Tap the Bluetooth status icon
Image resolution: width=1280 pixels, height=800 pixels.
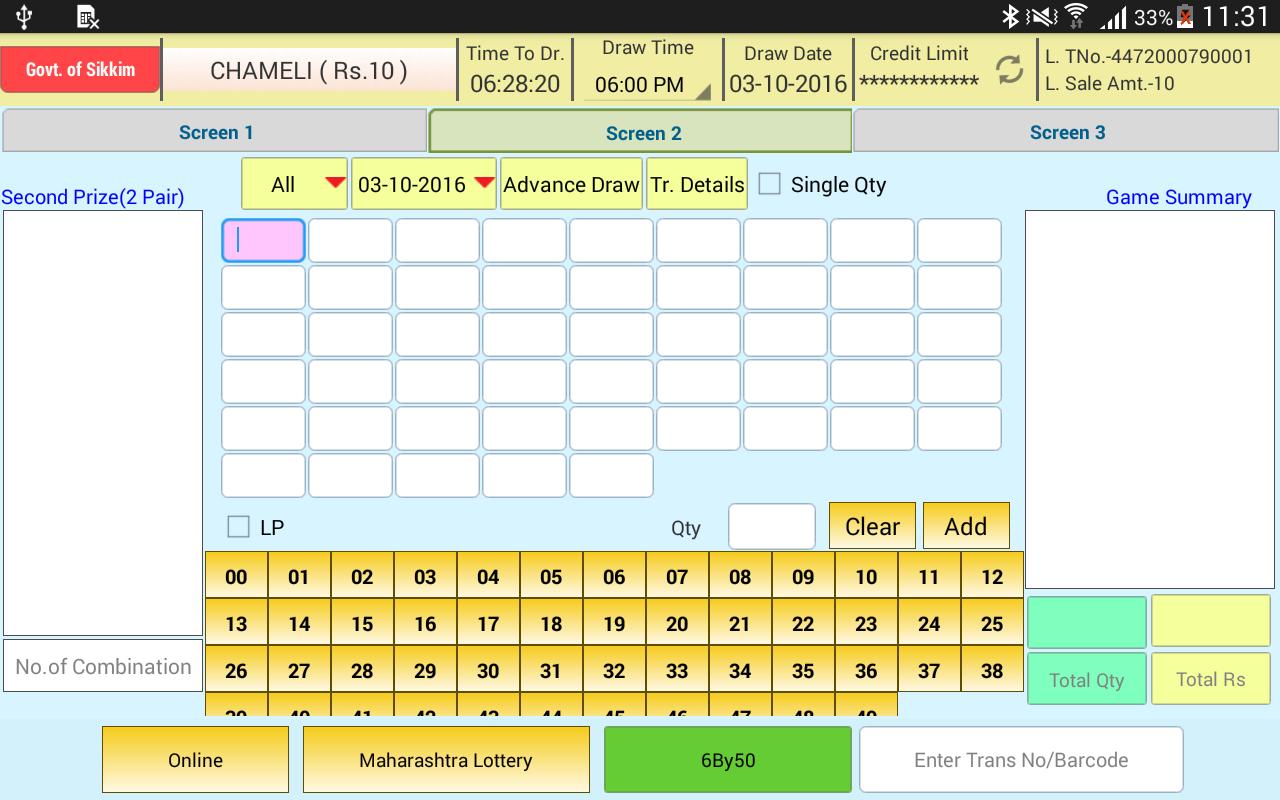[x=1010, y=16]
